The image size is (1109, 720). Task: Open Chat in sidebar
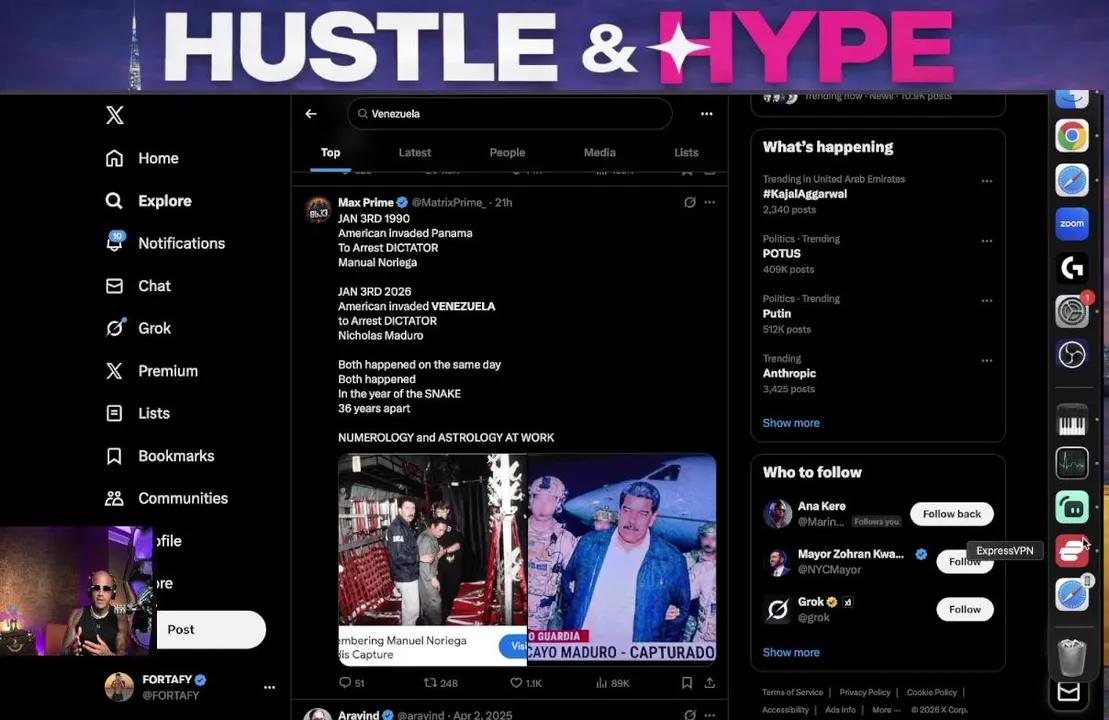138,286
